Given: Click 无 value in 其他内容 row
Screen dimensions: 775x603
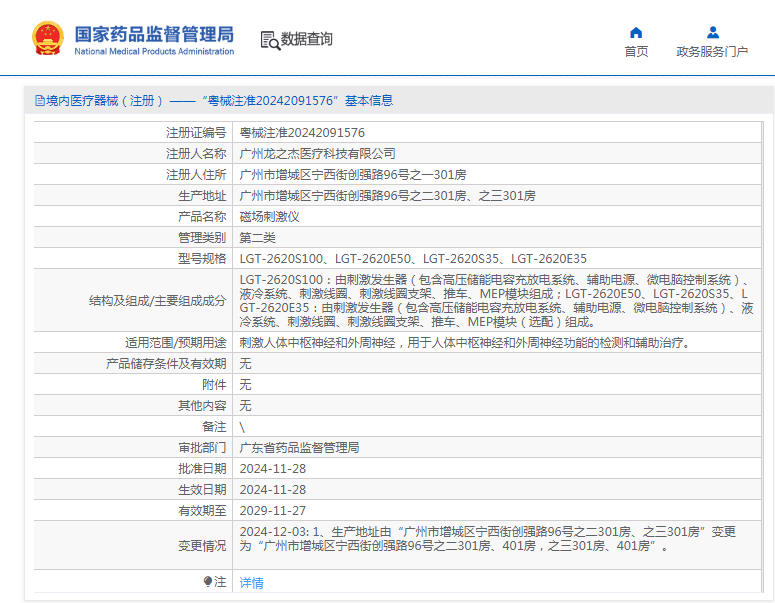Looking at the screenshot, I should 245,406.
